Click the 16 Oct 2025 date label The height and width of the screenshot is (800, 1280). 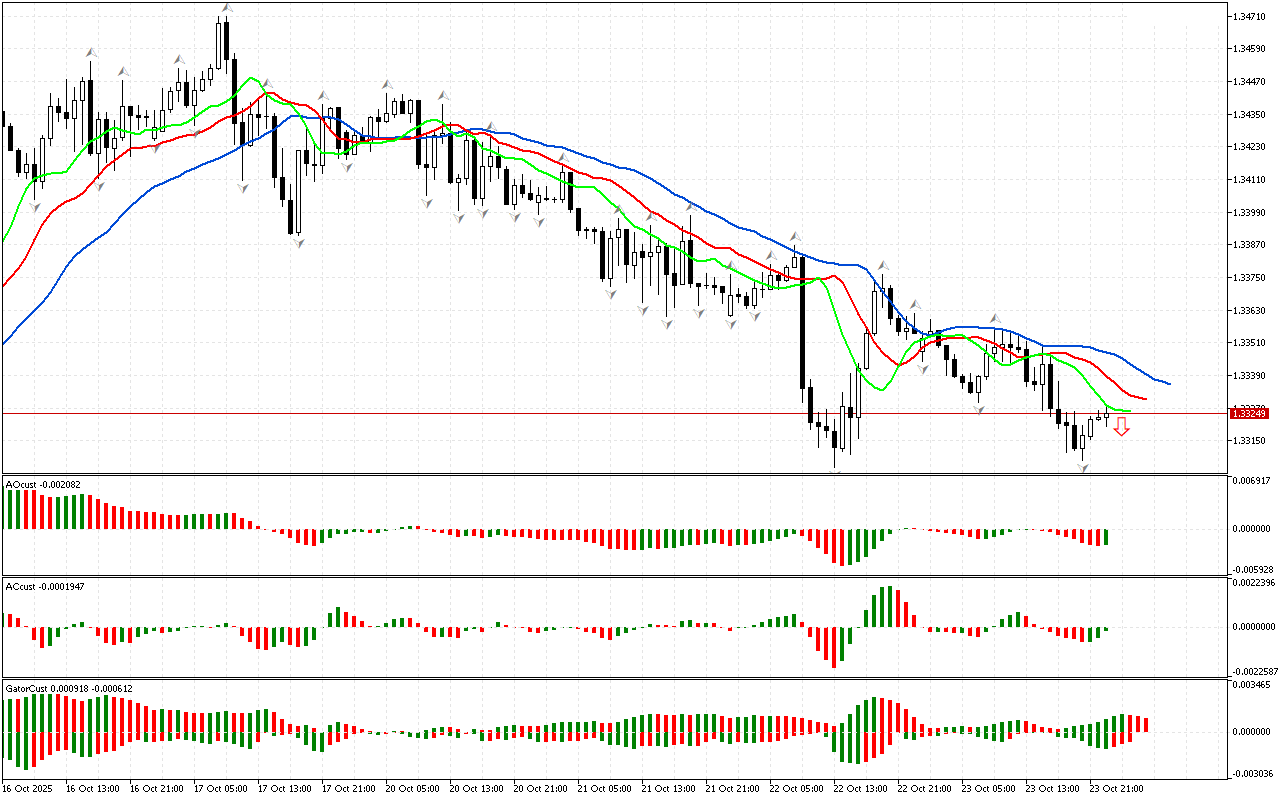point(27,789)
